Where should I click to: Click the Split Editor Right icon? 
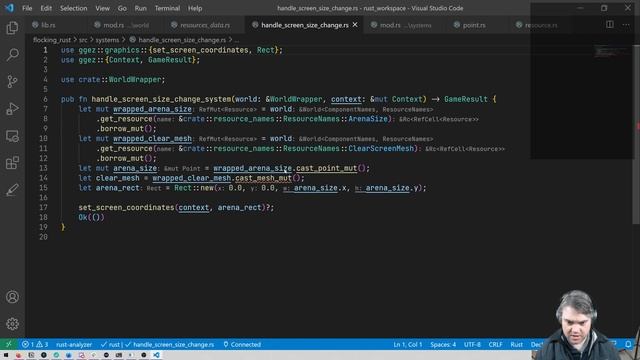609,24
